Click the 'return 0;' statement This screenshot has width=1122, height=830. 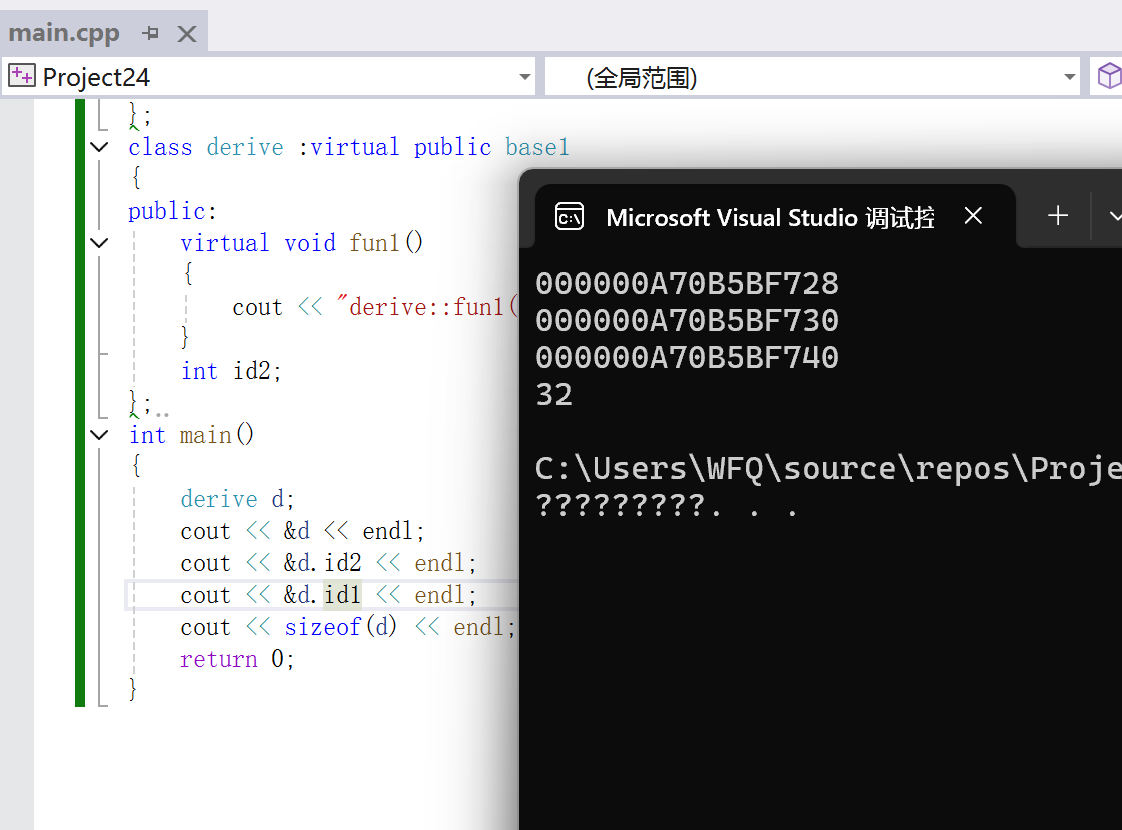point(237,659)
